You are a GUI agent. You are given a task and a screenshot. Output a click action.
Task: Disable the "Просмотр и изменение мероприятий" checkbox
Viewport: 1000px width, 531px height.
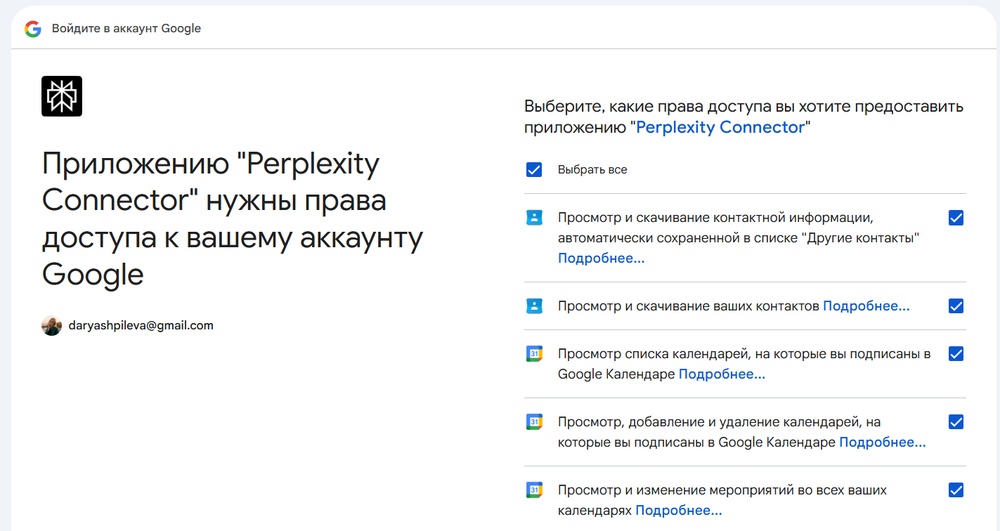955,490
